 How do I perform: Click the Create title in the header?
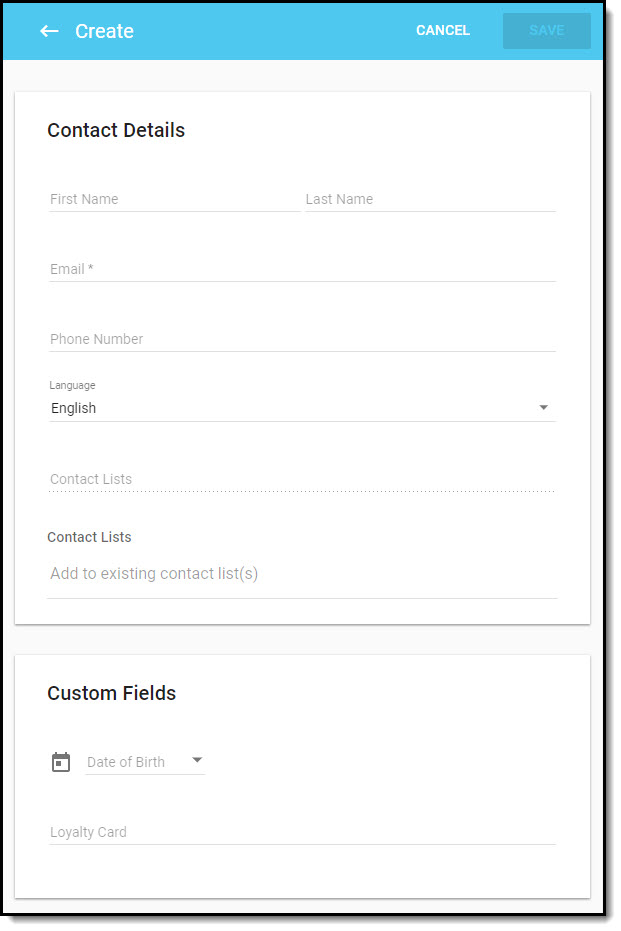pyautogui.click(x=105, y=31)
